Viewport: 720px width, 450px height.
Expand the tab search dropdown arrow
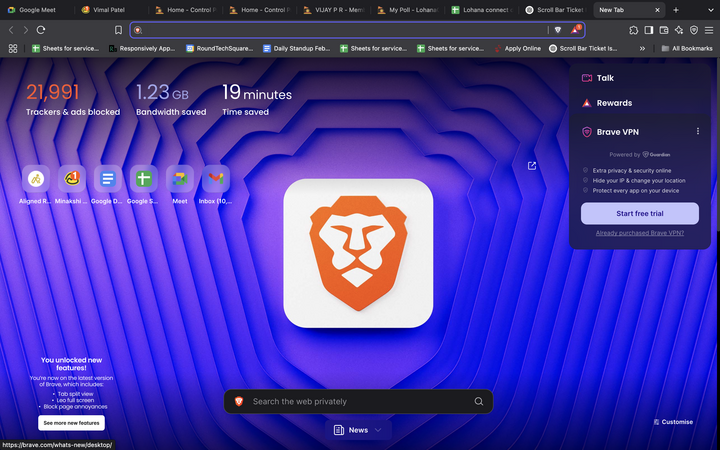pyautogui.click(x=711, y=10)
